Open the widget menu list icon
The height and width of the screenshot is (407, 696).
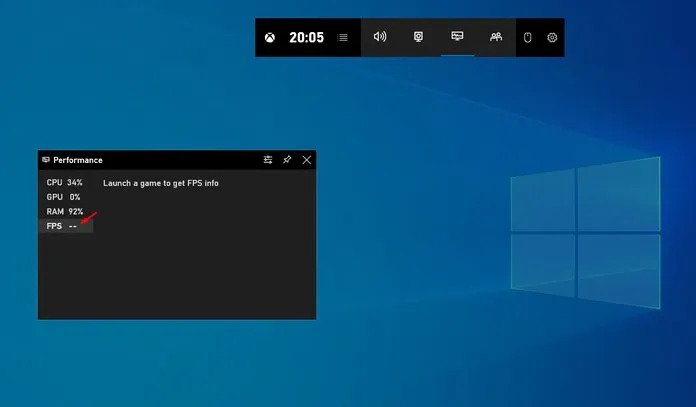pyautogui.click(x=343, y=38)
